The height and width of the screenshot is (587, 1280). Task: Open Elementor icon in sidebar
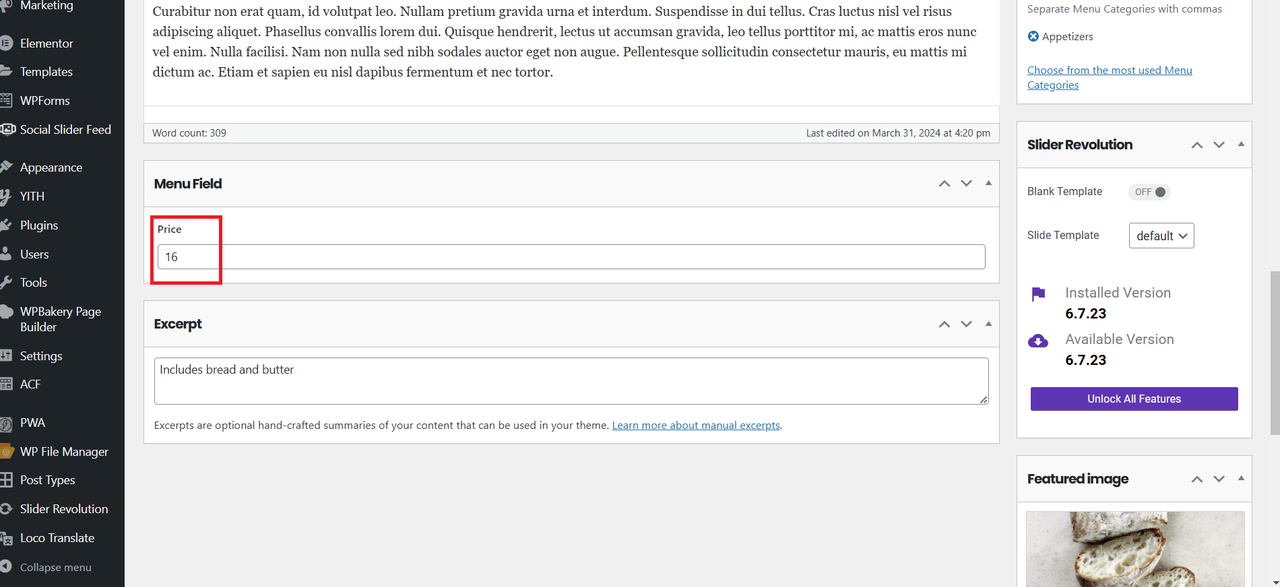pos(5,43)
